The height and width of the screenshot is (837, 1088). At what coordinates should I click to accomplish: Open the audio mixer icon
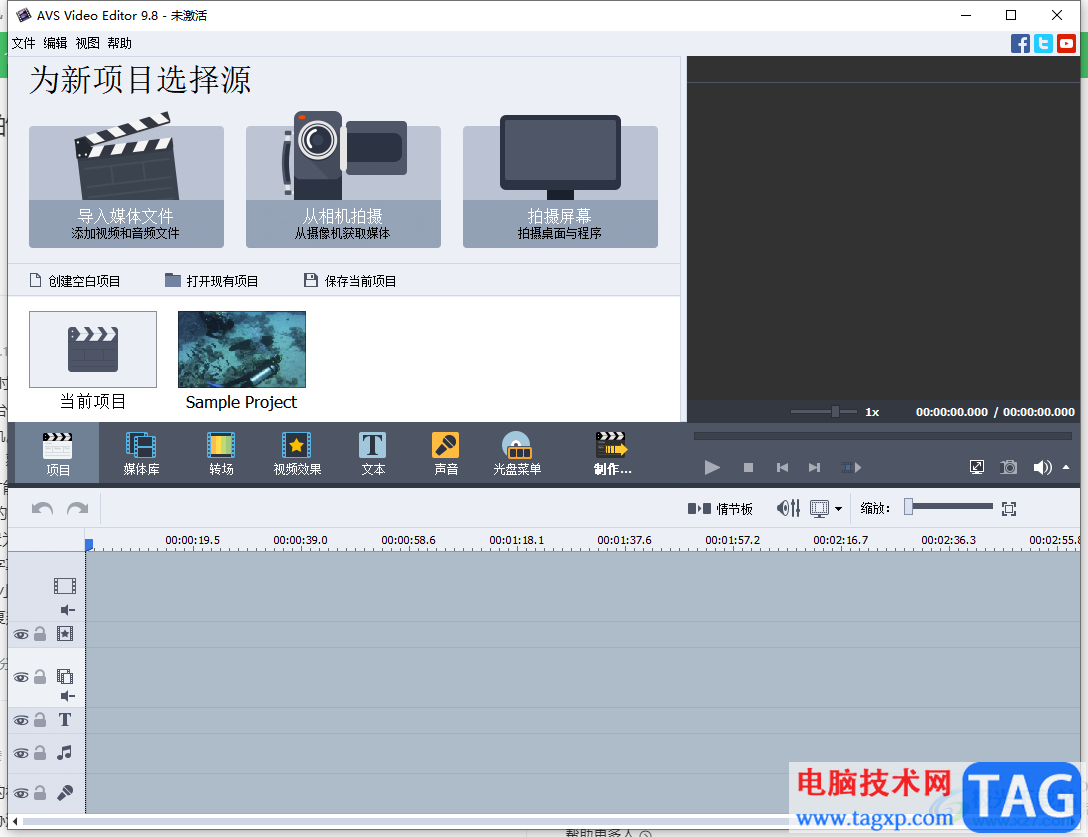(788, 509)
